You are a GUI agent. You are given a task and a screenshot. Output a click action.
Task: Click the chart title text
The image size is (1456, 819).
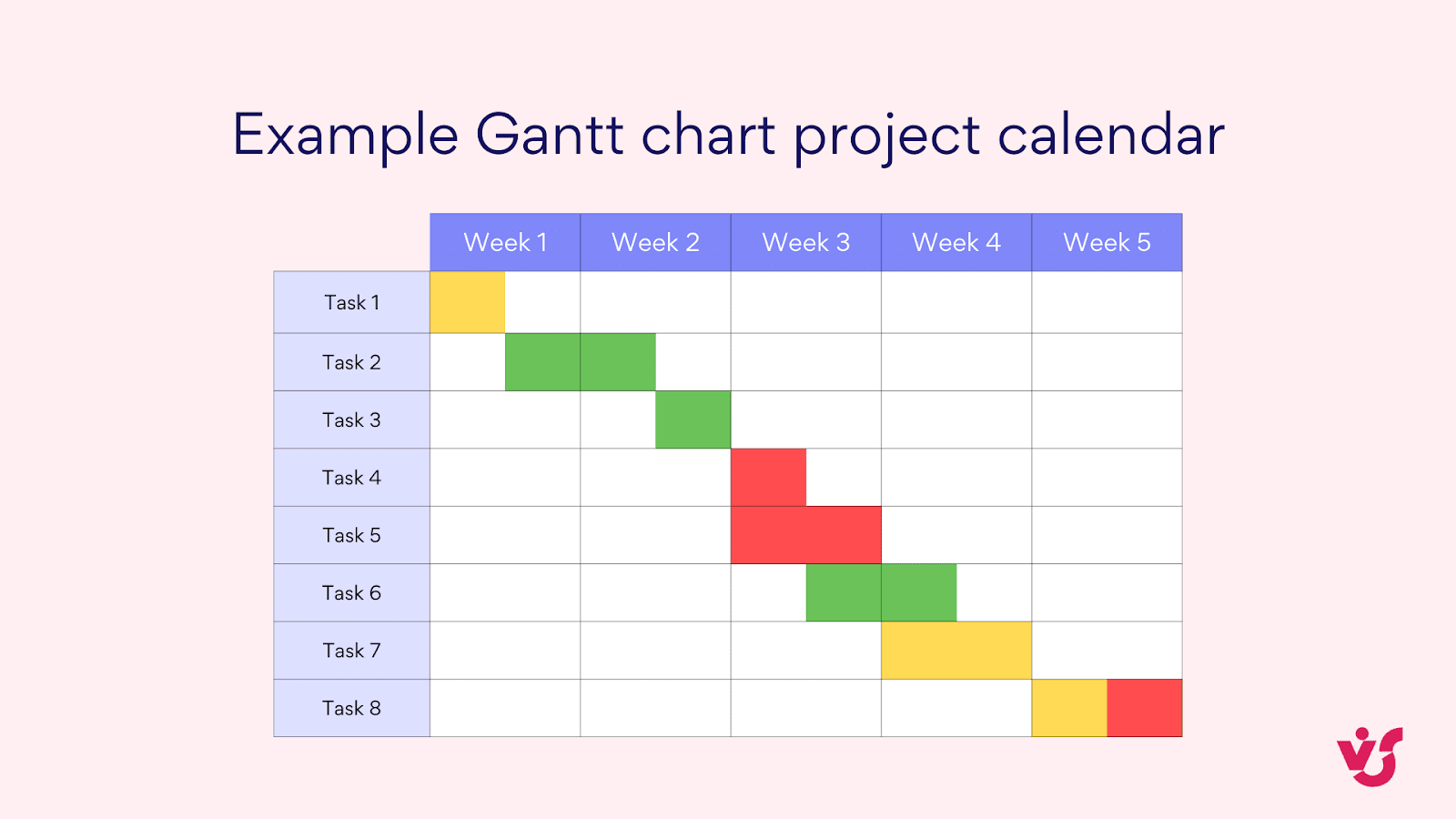pyautogui.click(x=728, y=135)
